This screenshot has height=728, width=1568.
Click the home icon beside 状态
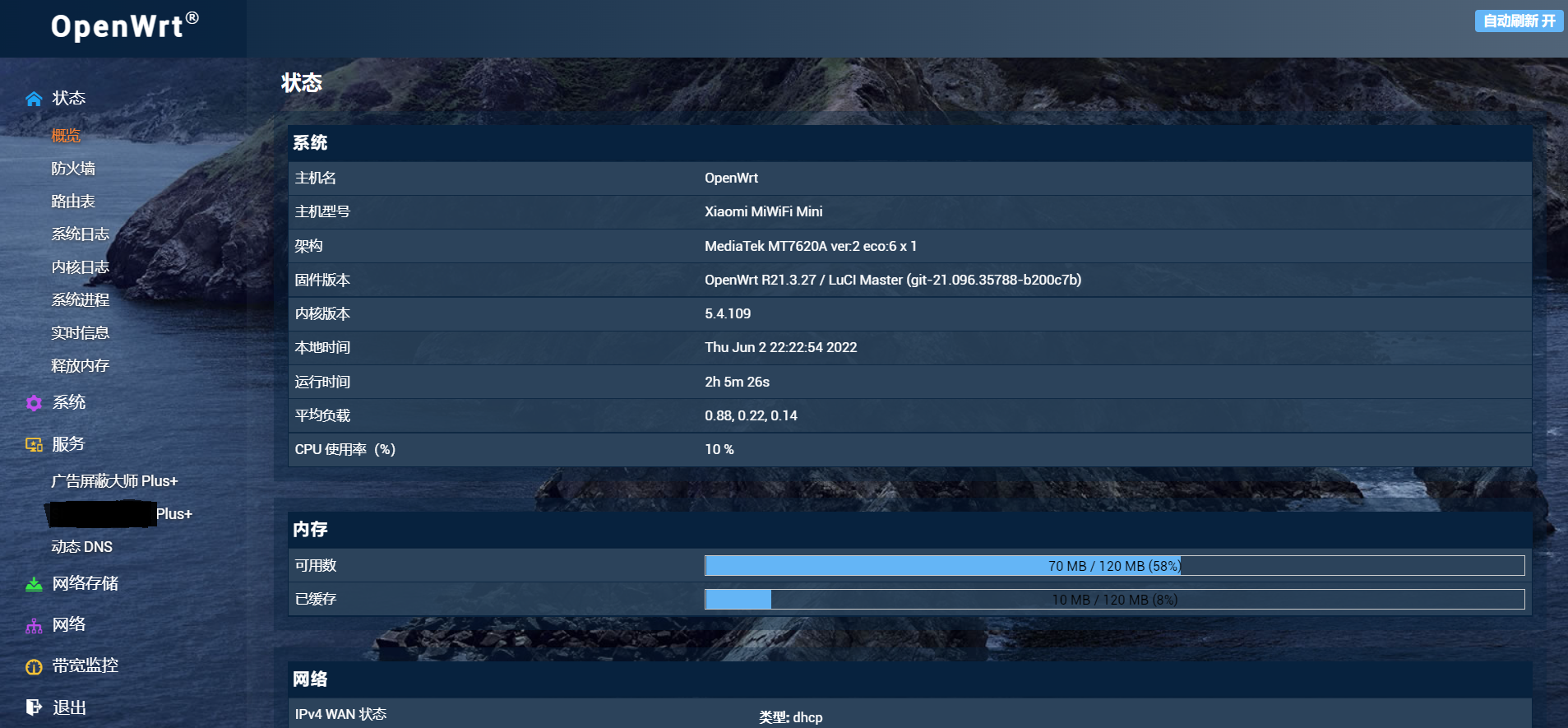coord(34,100)
